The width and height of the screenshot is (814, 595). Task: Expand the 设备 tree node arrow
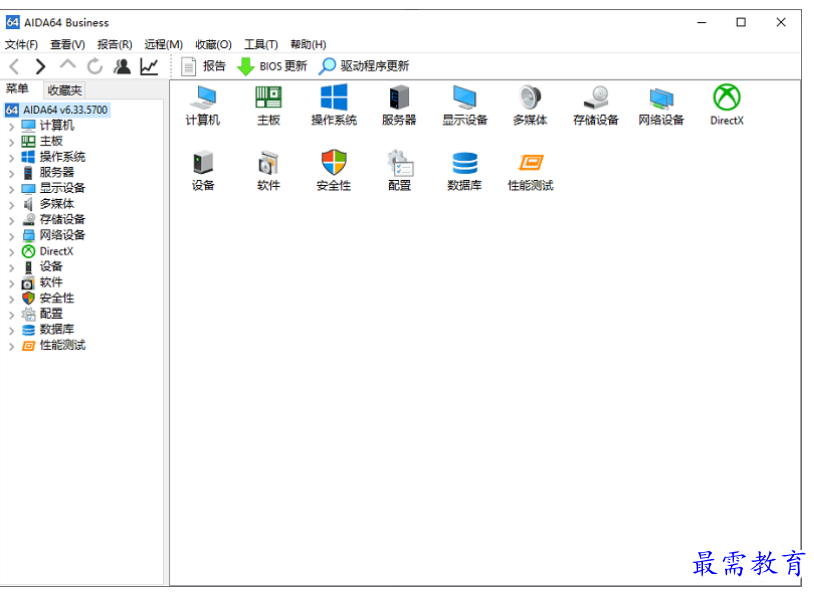click(11, 267)
